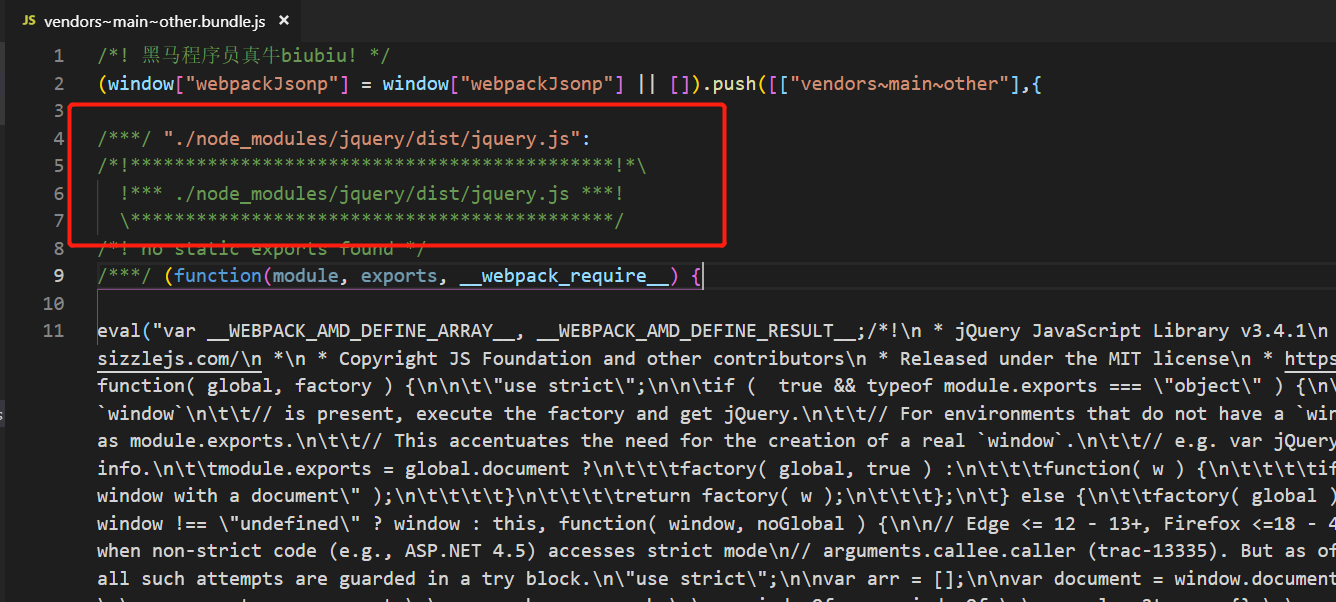The height and width of the screenshot is (602, 1336).
Task: Click the module parameter on line 9
Action: pyautogui.click(x=306, y=276)
